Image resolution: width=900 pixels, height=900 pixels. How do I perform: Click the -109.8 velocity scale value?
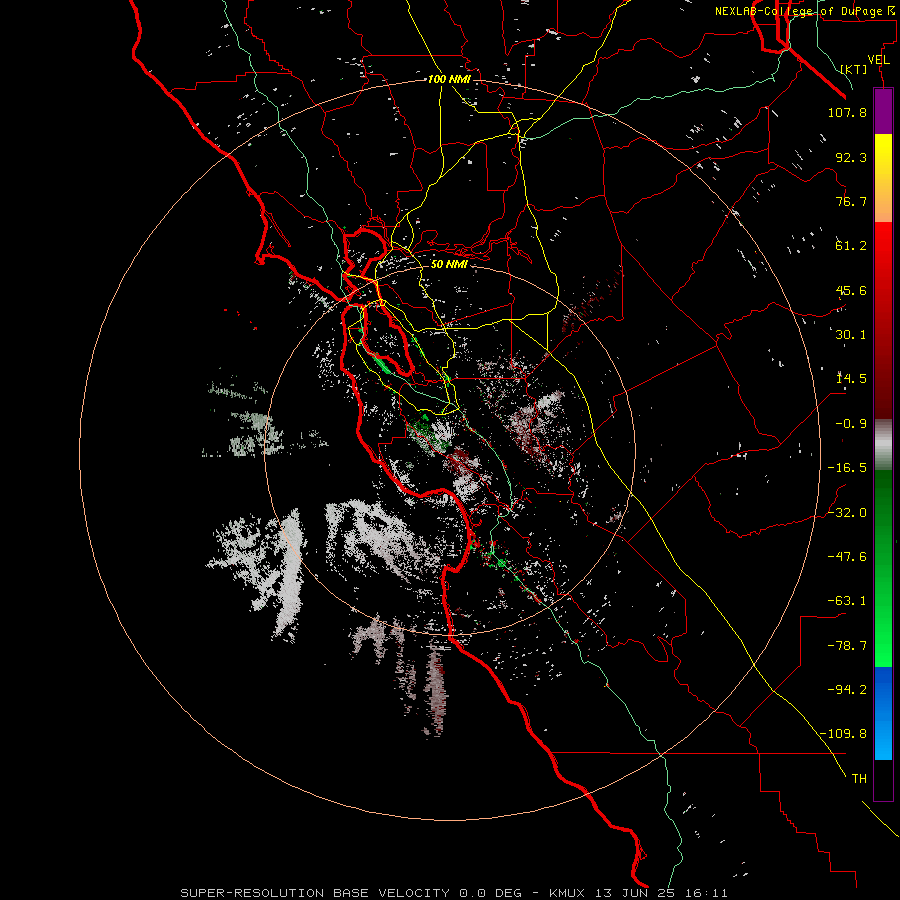click(843, 734)
